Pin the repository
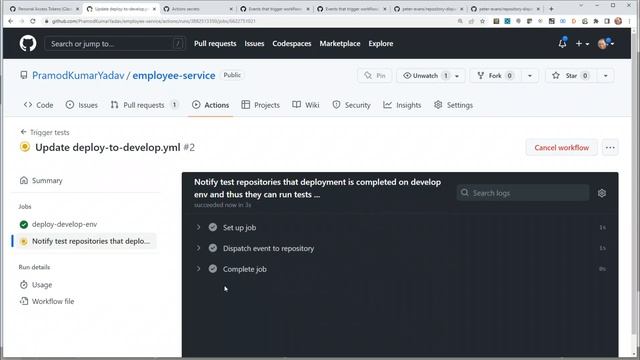The width and height of the screenshot is (640, 360). tap(375, 76)
